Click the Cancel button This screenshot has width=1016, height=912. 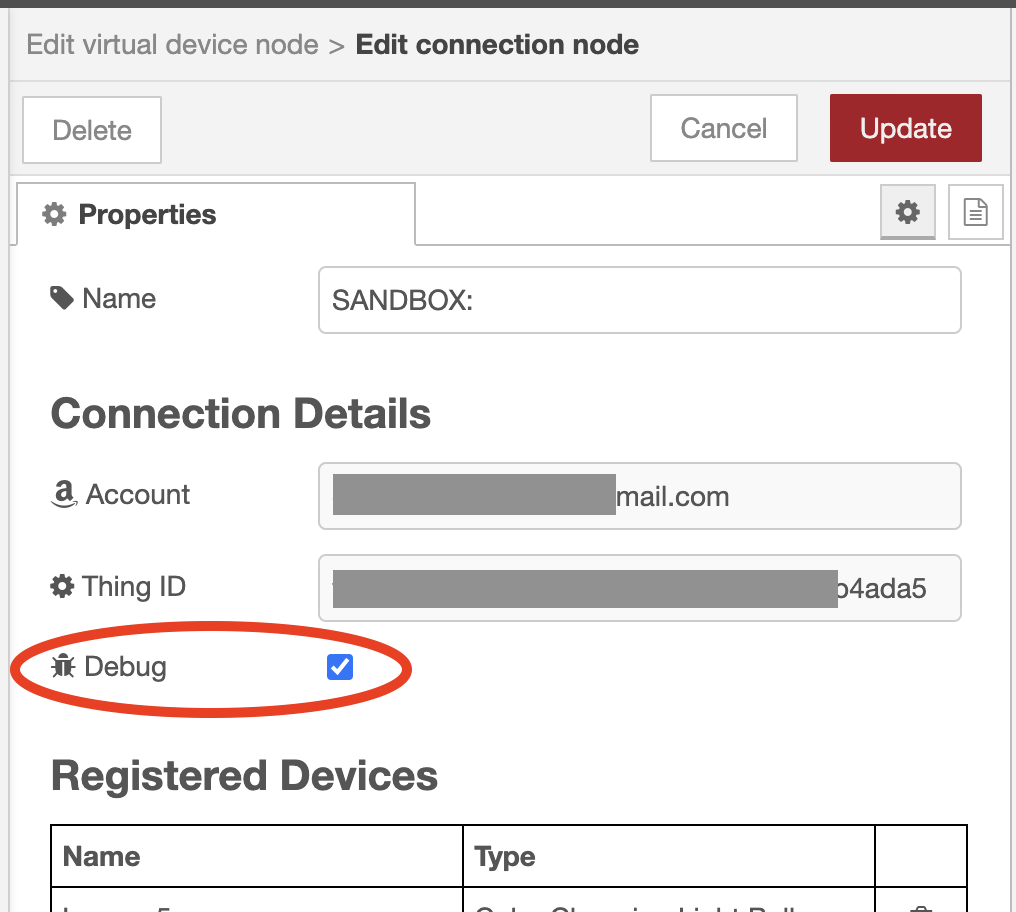click(x=723, y=127)
